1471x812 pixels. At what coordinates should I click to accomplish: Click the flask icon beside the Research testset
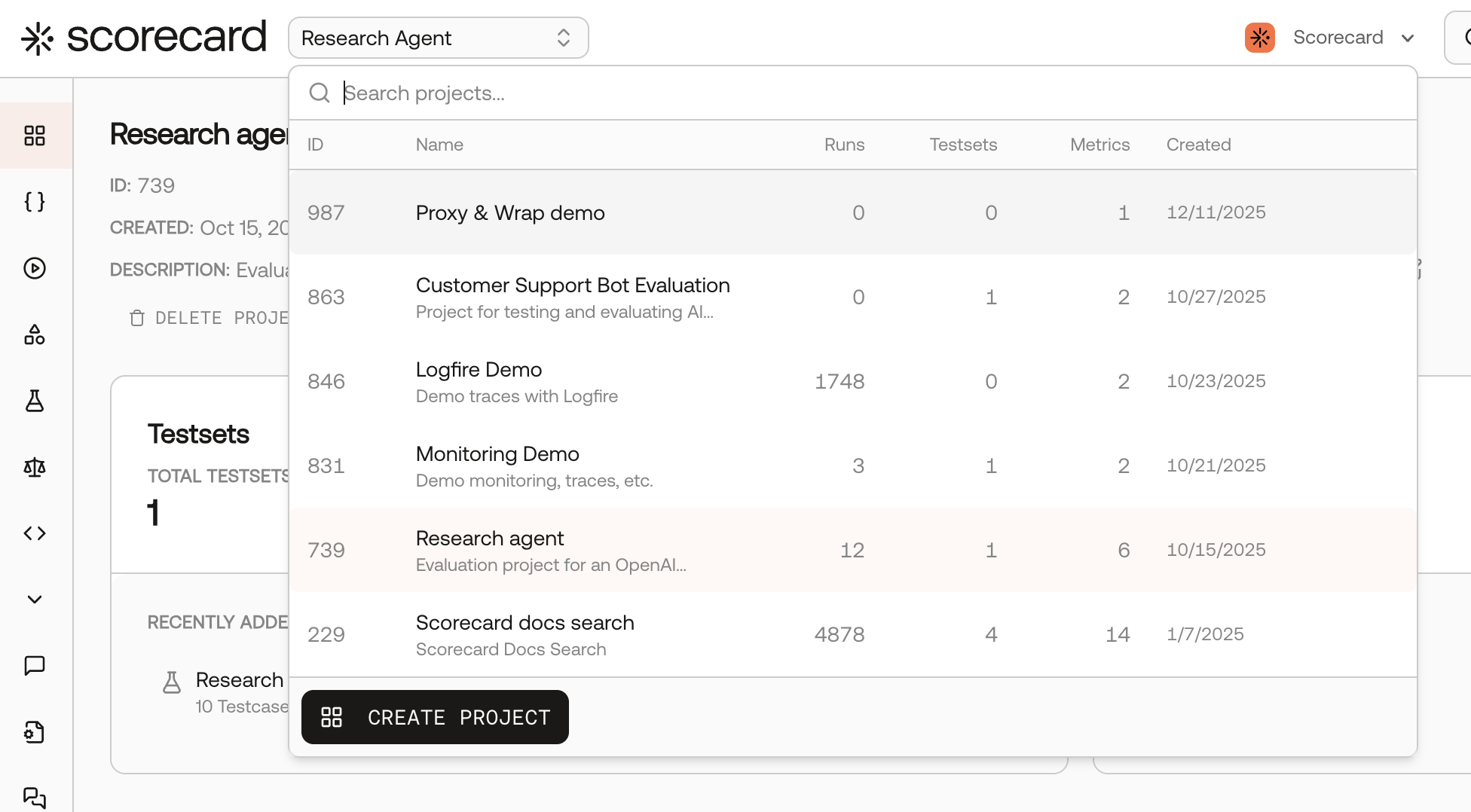[172, 682]
